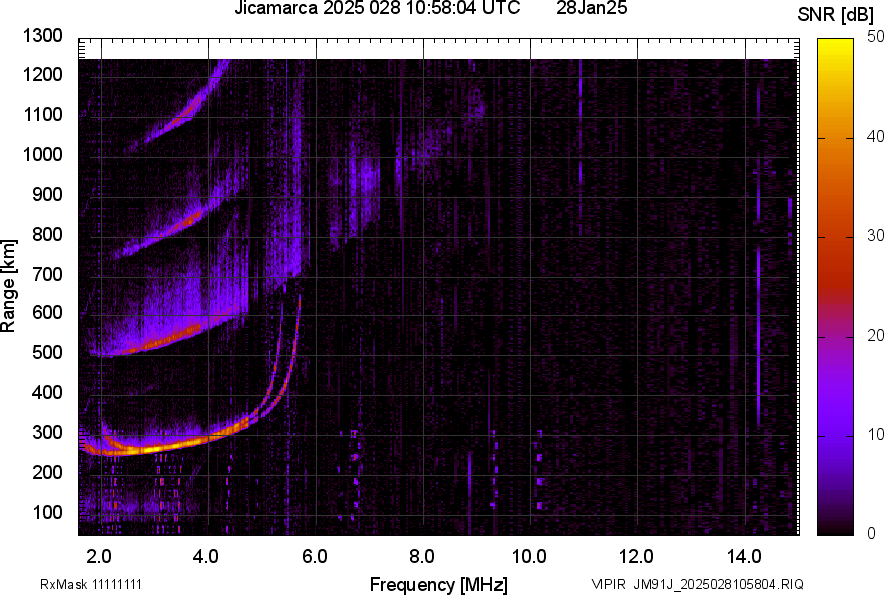Click the 28Jan25 date label
This screenshot has width=884, height=595.
click(x=589, y=9)
